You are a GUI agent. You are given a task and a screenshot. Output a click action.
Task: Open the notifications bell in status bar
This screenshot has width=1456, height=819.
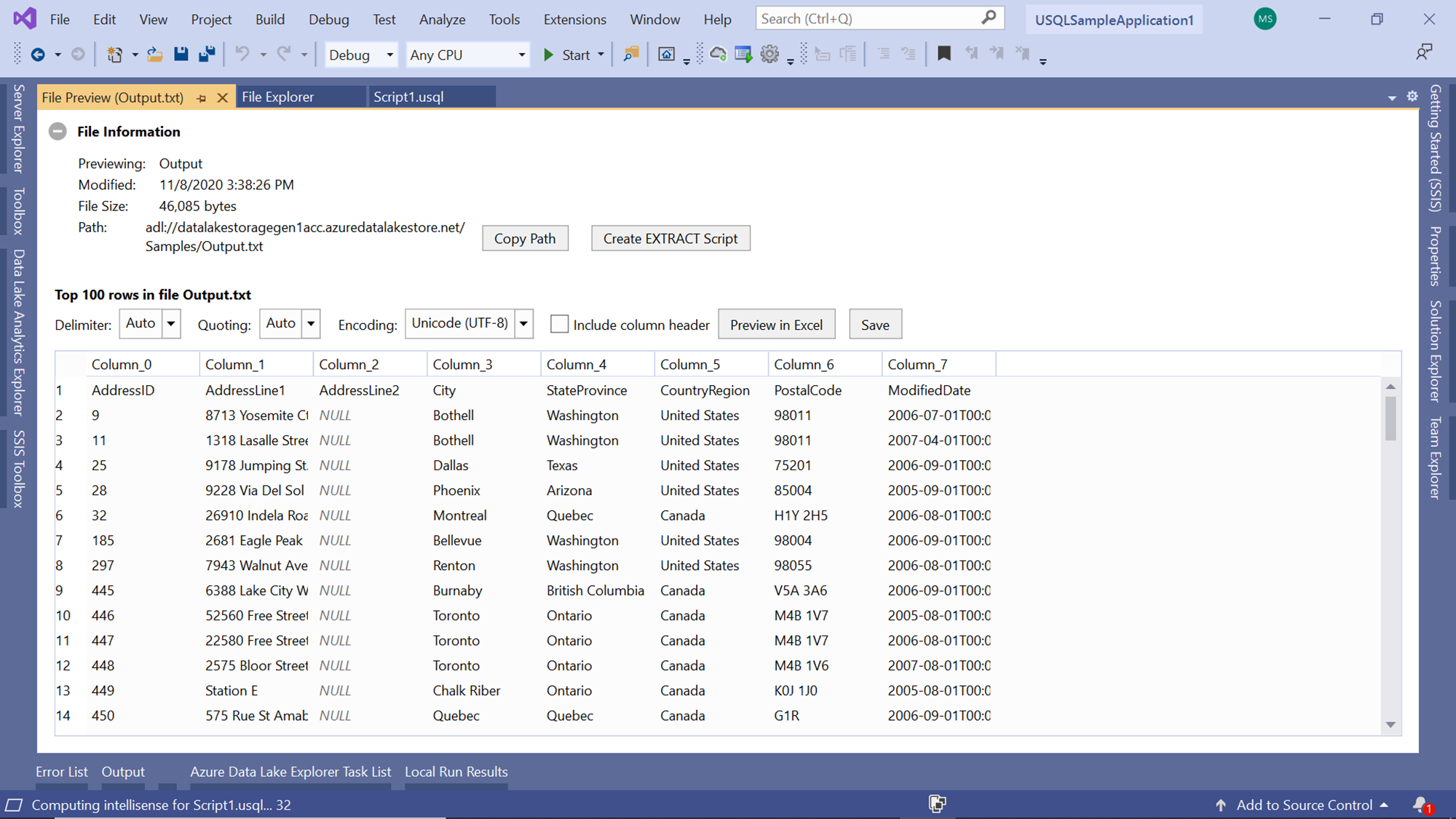click(1420, 804)
